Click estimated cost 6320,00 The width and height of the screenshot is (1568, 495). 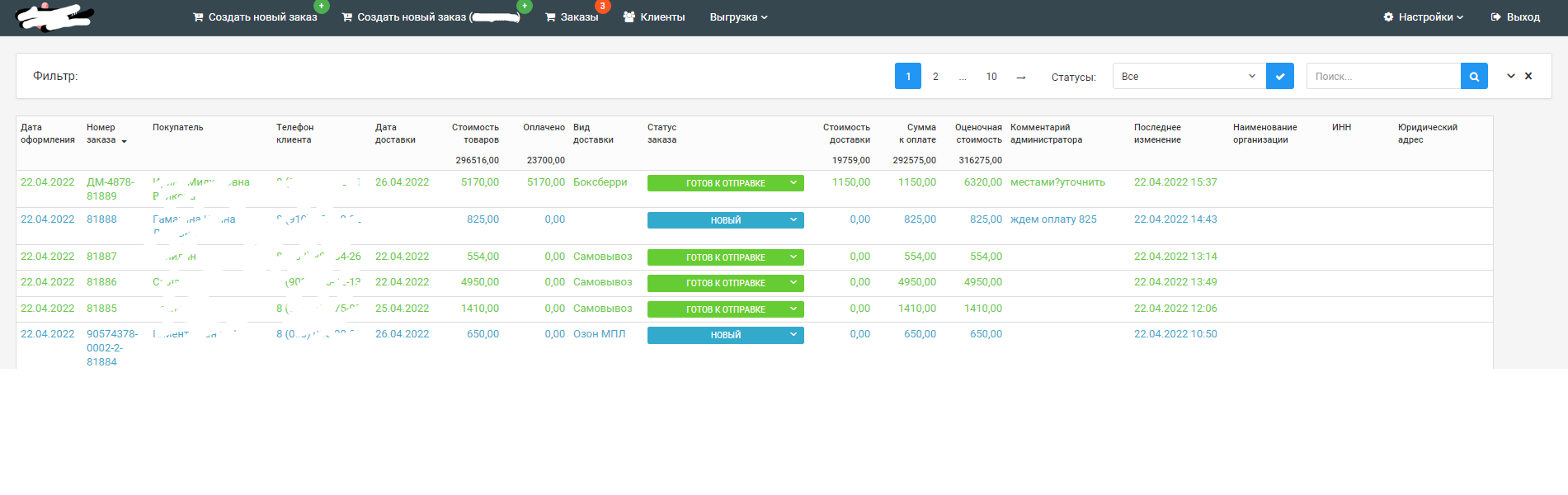click(983, 182)
